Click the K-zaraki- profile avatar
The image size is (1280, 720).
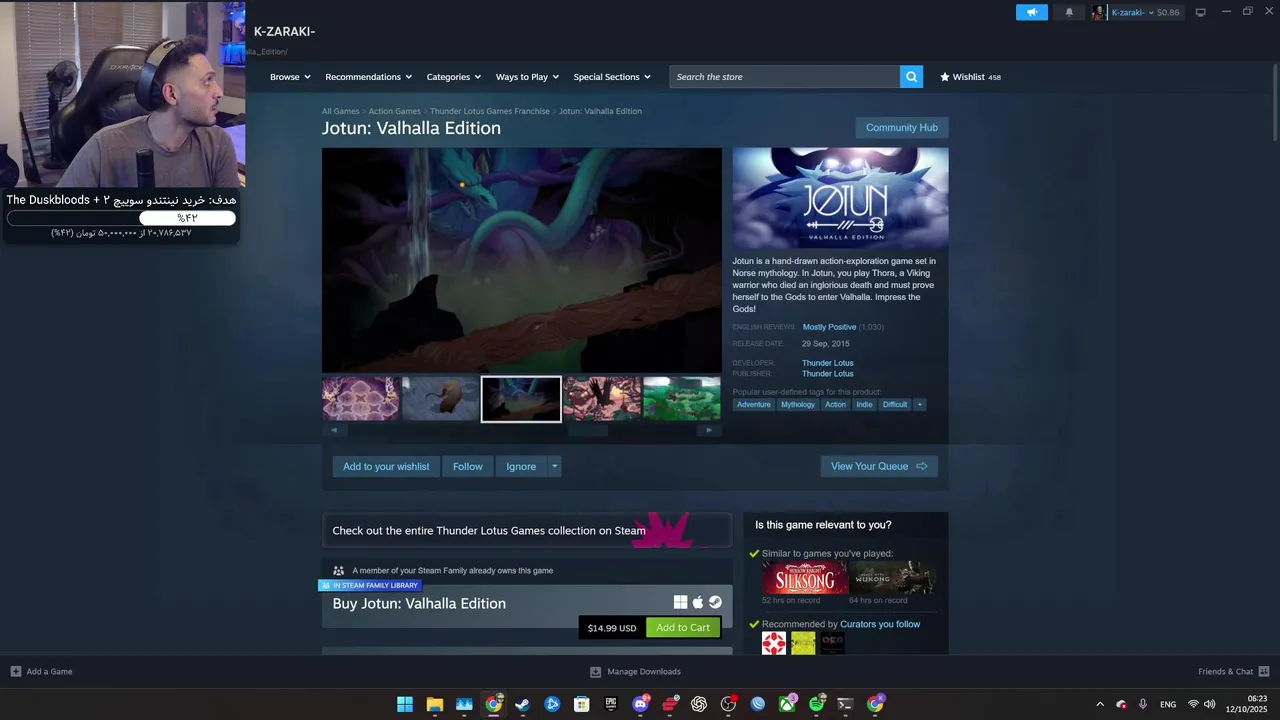pos(1099,12)
